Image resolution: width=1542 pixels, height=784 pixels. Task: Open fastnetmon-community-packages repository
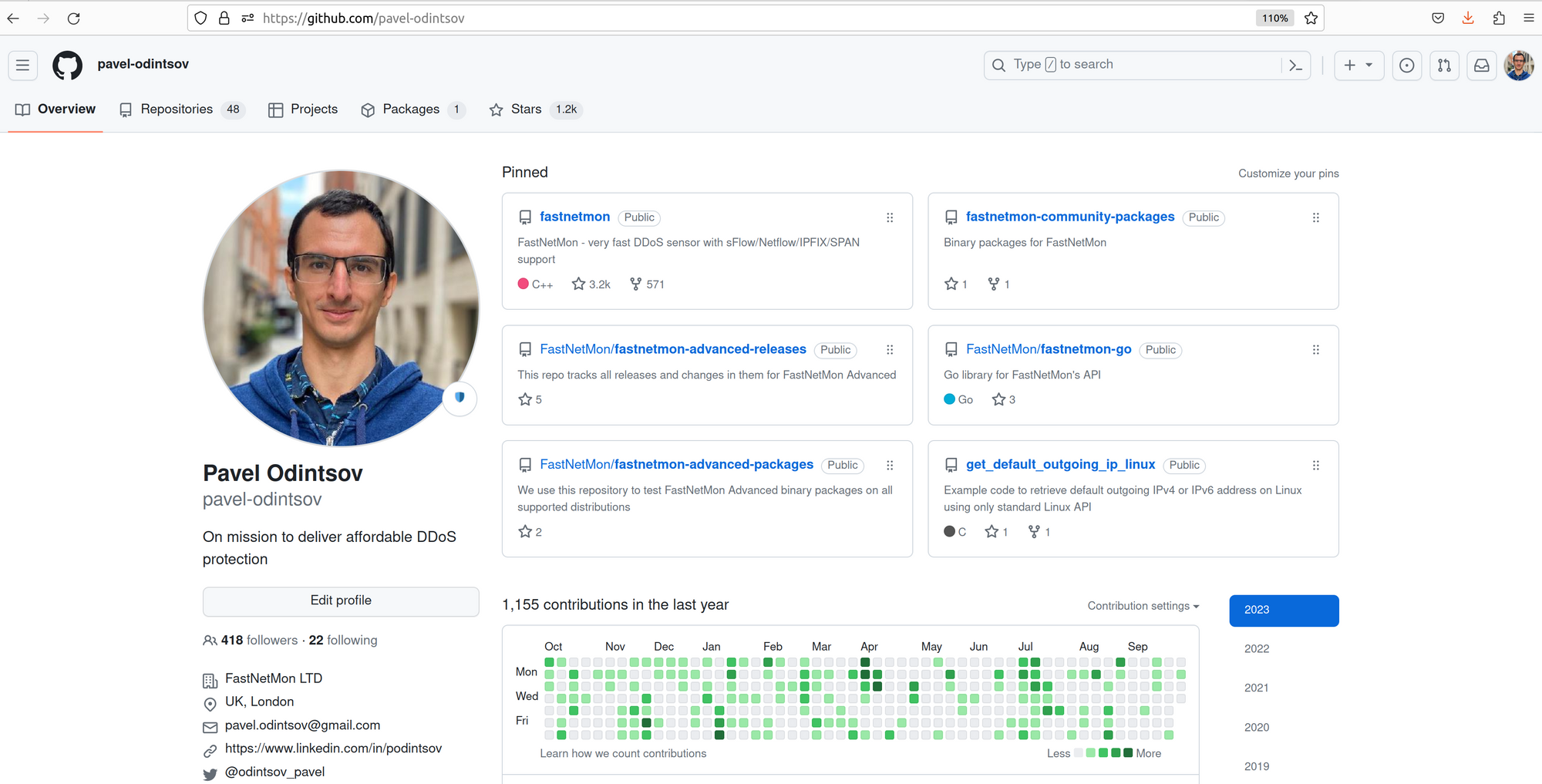(1070, 217)
